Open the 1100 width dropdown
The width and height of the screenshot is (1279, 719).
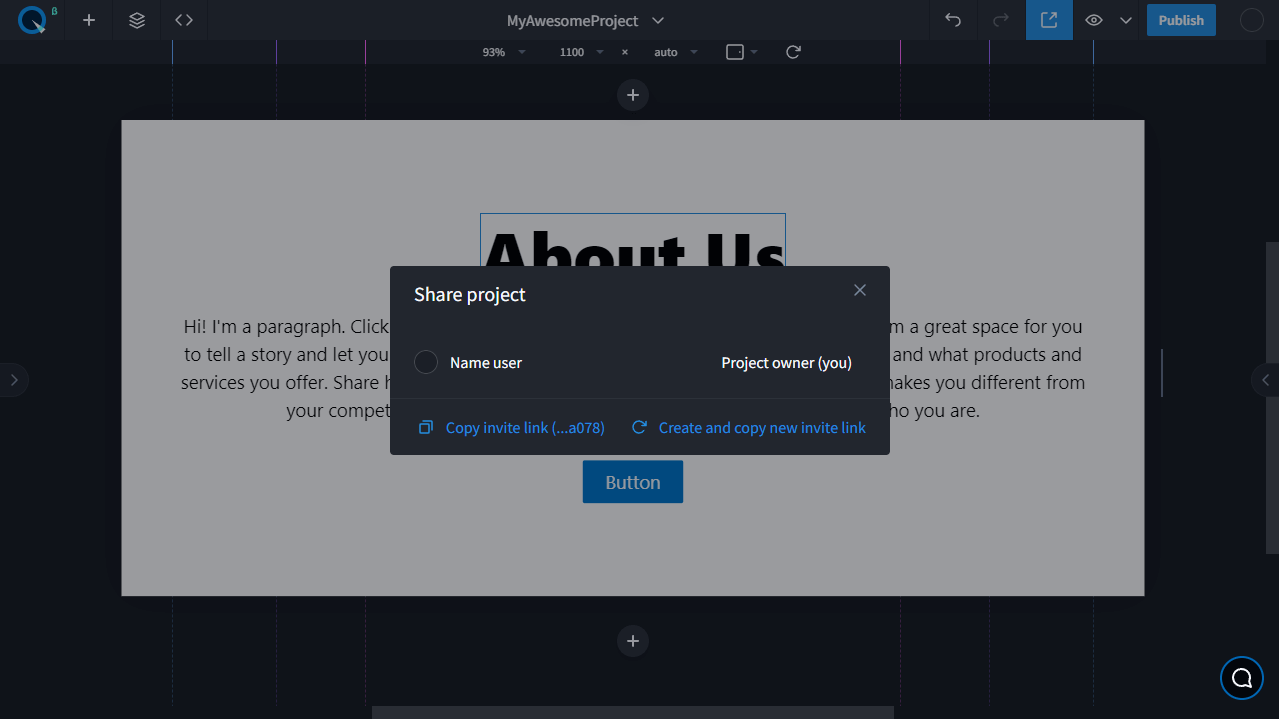[x=582, y=52]
